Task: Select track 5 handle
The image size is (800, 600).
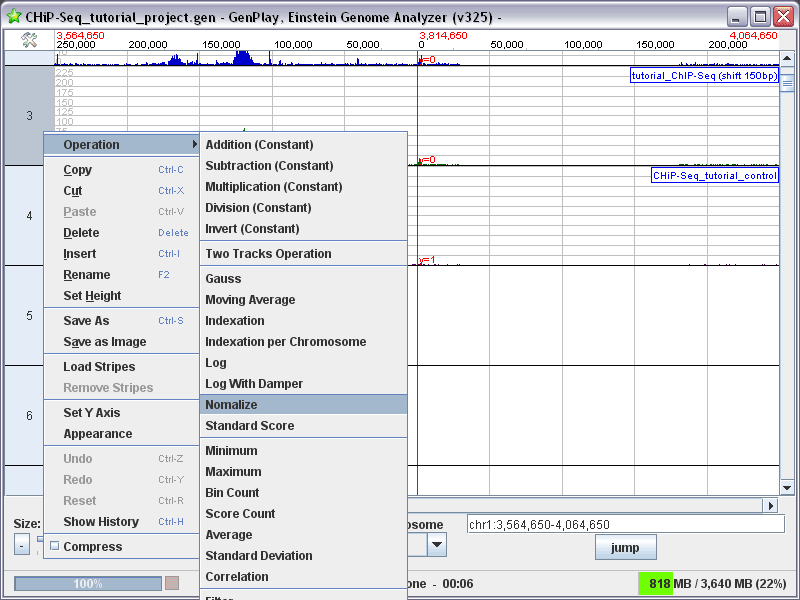Action: point(29,315)
